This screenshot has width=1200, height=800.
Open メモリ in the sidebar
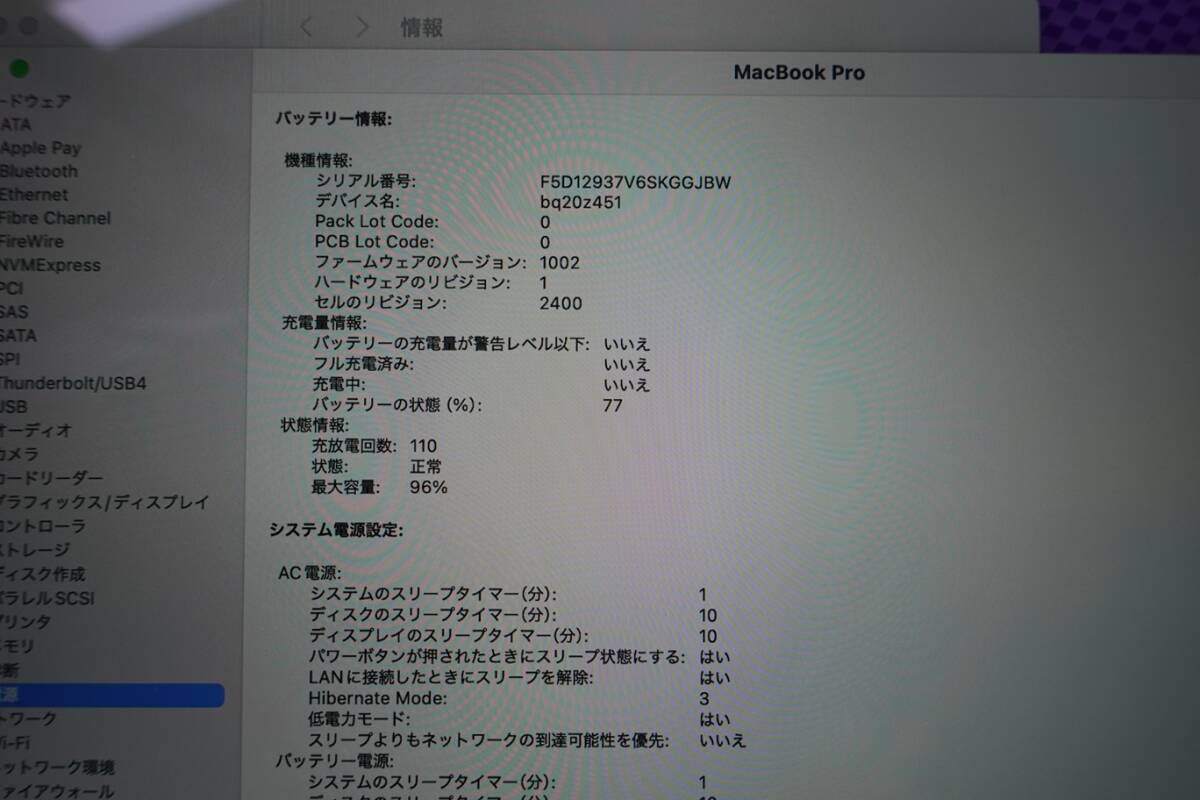click(18, 646)
